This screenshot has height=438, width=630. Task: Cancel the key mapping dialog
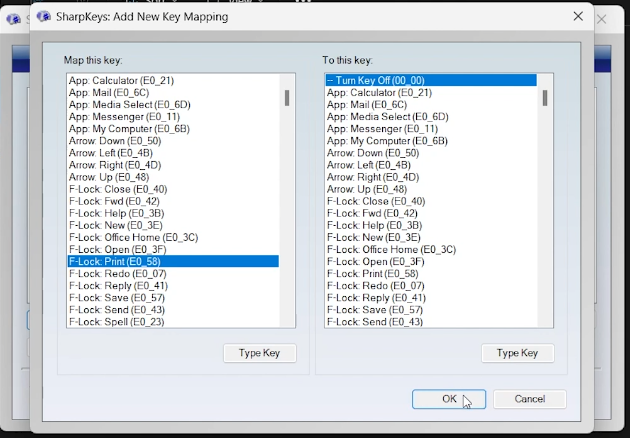coord(529,398)
